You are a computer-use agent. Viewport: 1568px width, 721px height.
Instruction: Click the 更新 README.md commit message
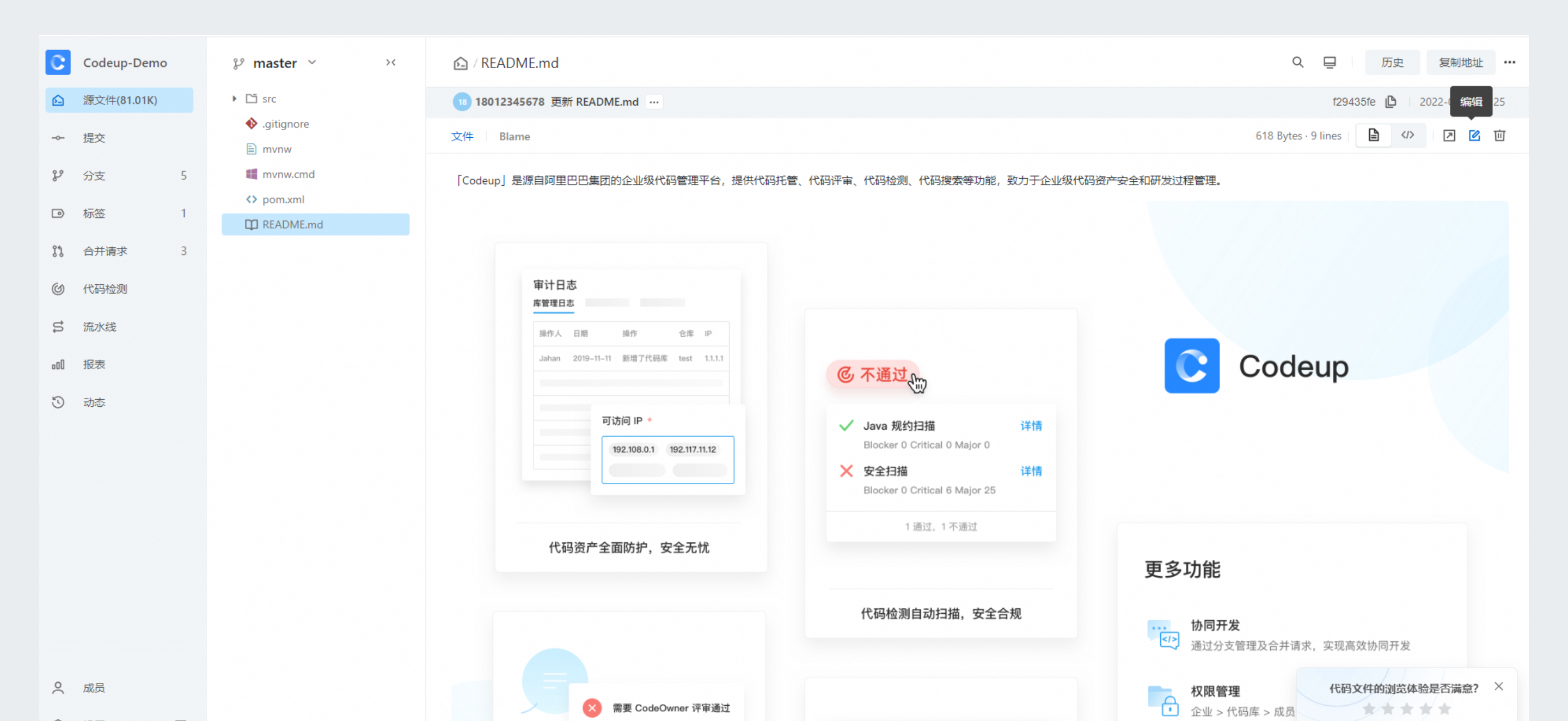point(594,102)
